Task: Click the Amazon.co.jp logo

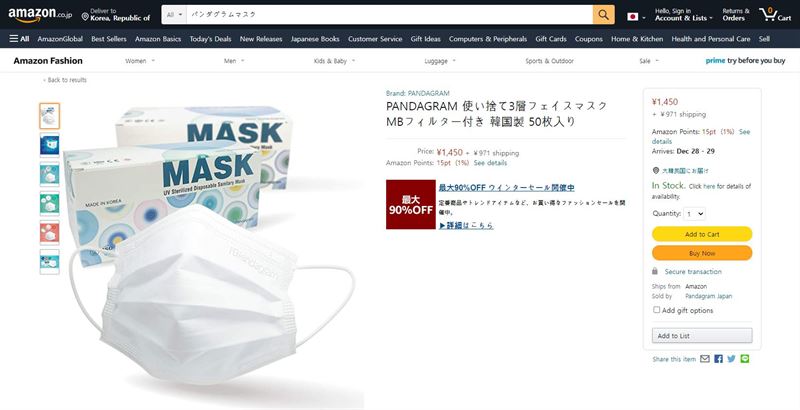Action: (x=40, y=15)
